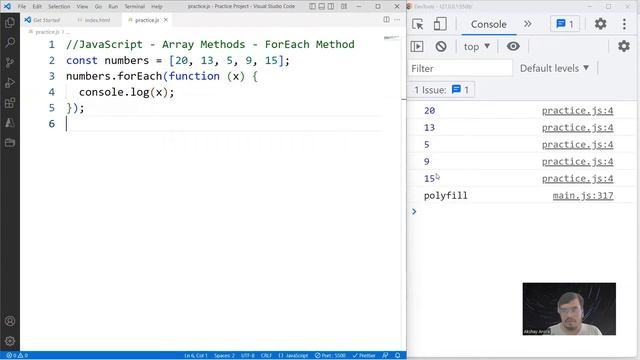The height and width of the screenshot is (360, 640).
Task: Click the Spaces: 2 indentation setting
Action: [x=224, y=356]
